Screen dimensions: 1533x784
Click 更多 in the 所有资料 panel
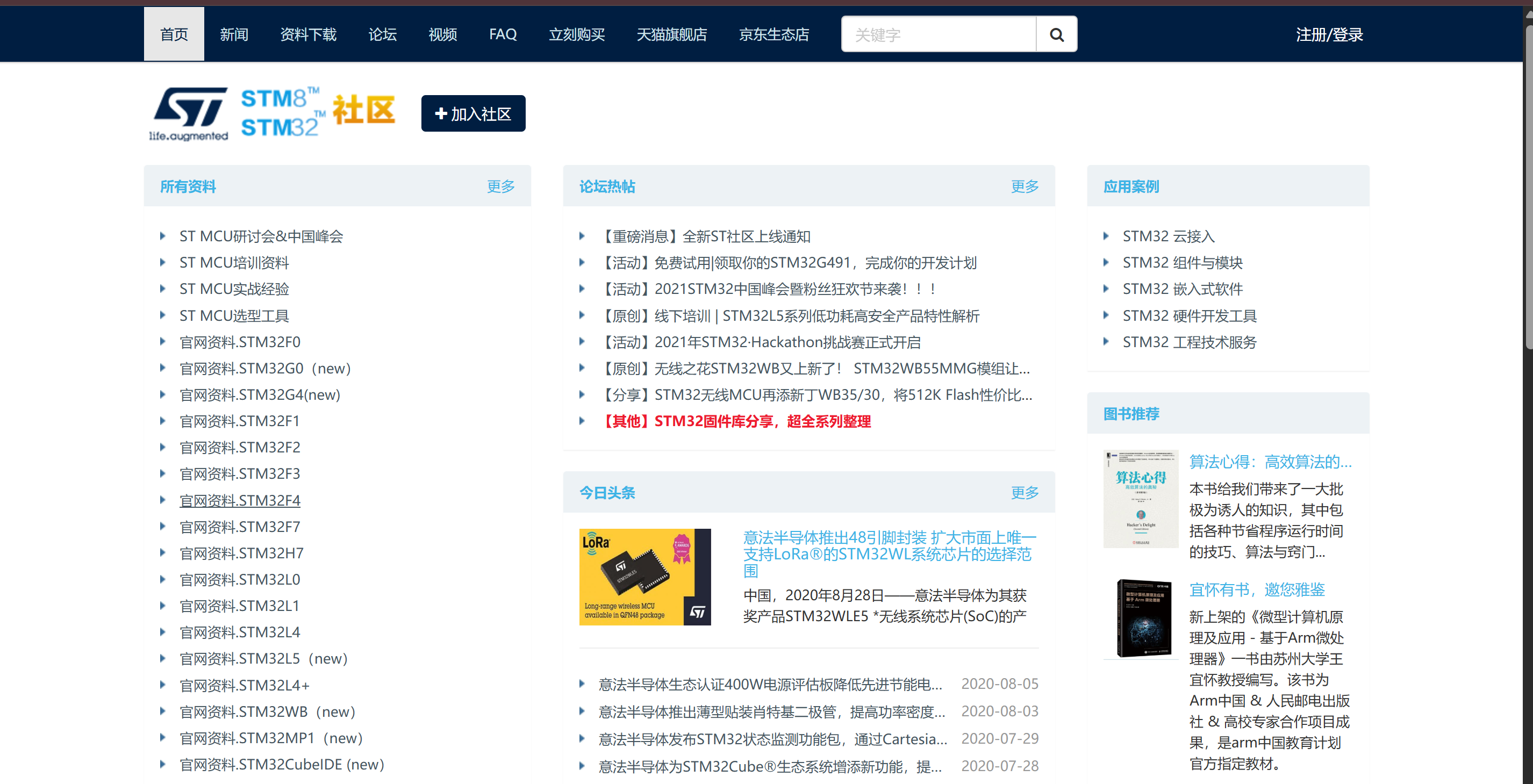[500, 186]
